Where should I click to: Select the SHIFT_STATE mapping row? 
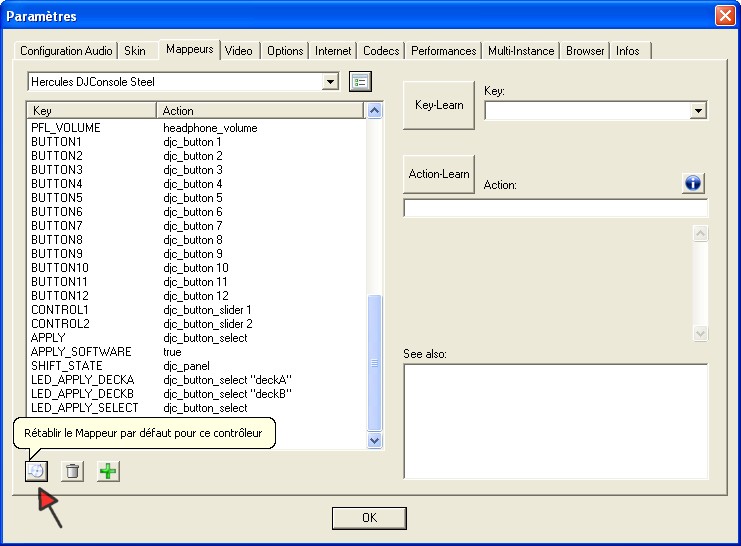64,366
